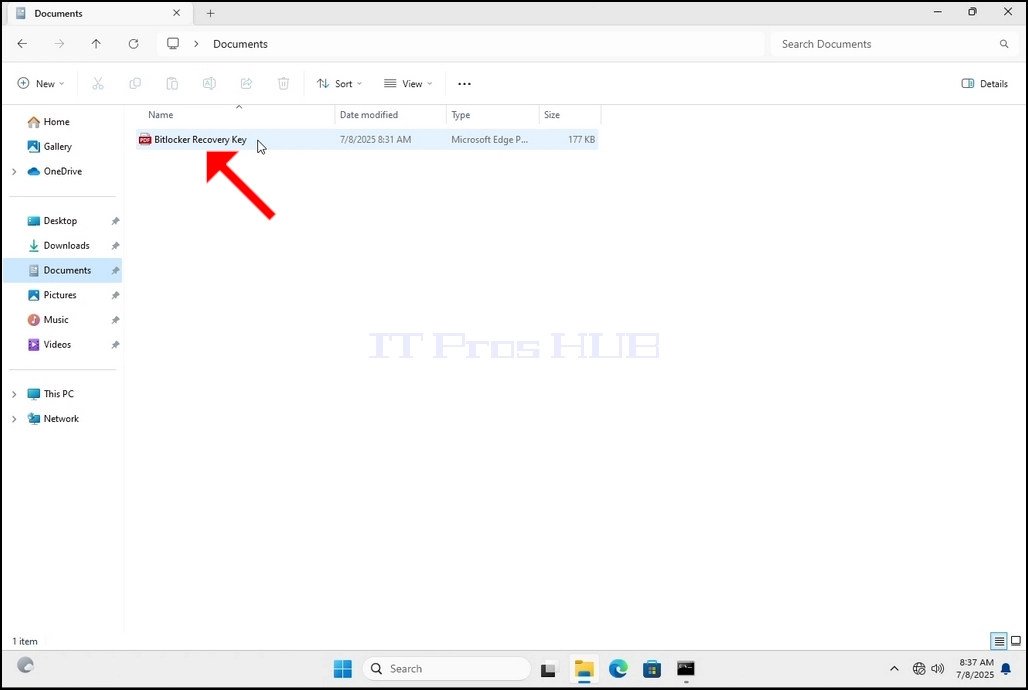
Task: Click the Microsoft Edge P... type cell
Action: 490,140
